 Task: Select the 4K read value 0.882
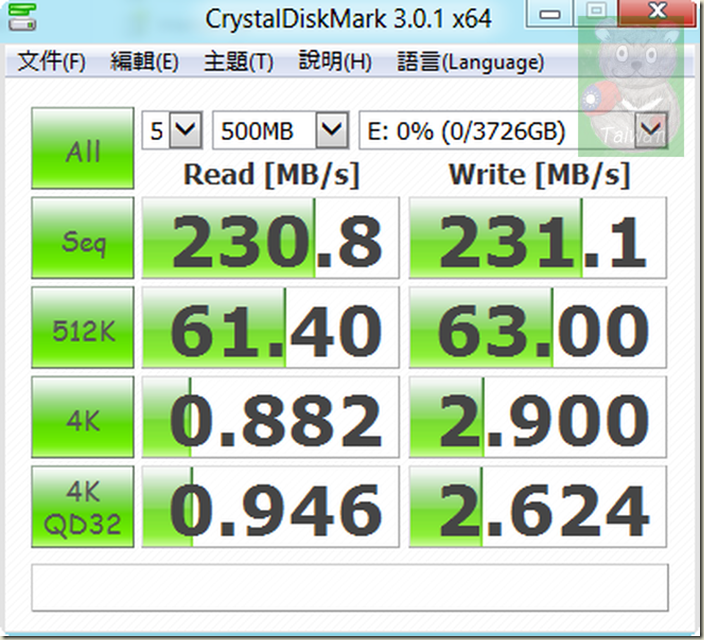[270, 417]
